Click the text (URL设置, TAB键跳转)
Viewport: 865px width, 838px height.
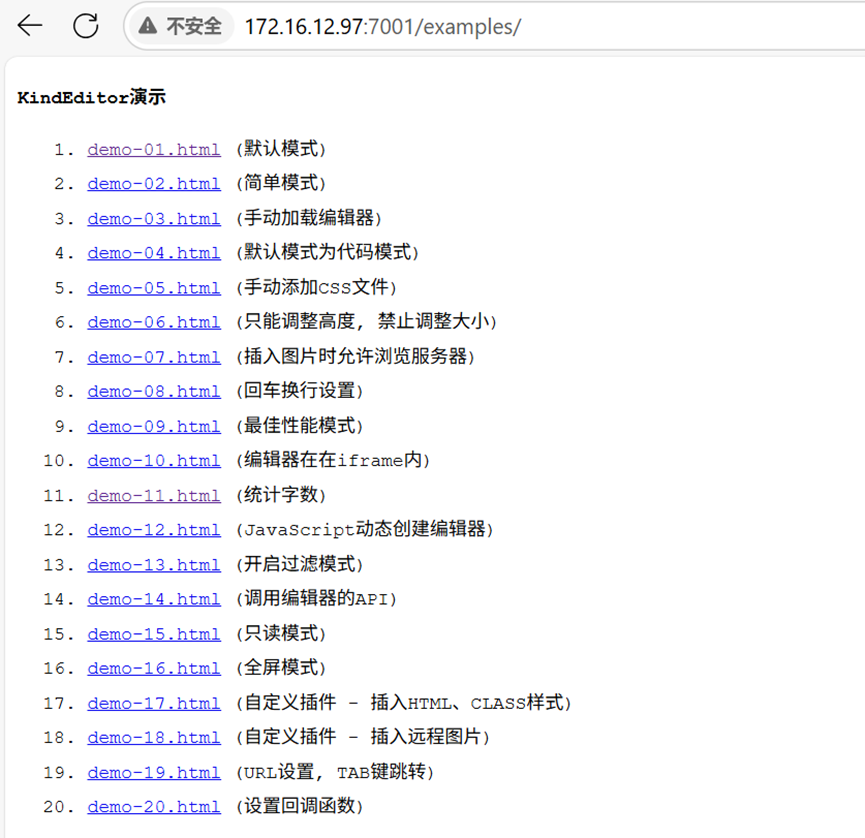(x=335, y=772)
